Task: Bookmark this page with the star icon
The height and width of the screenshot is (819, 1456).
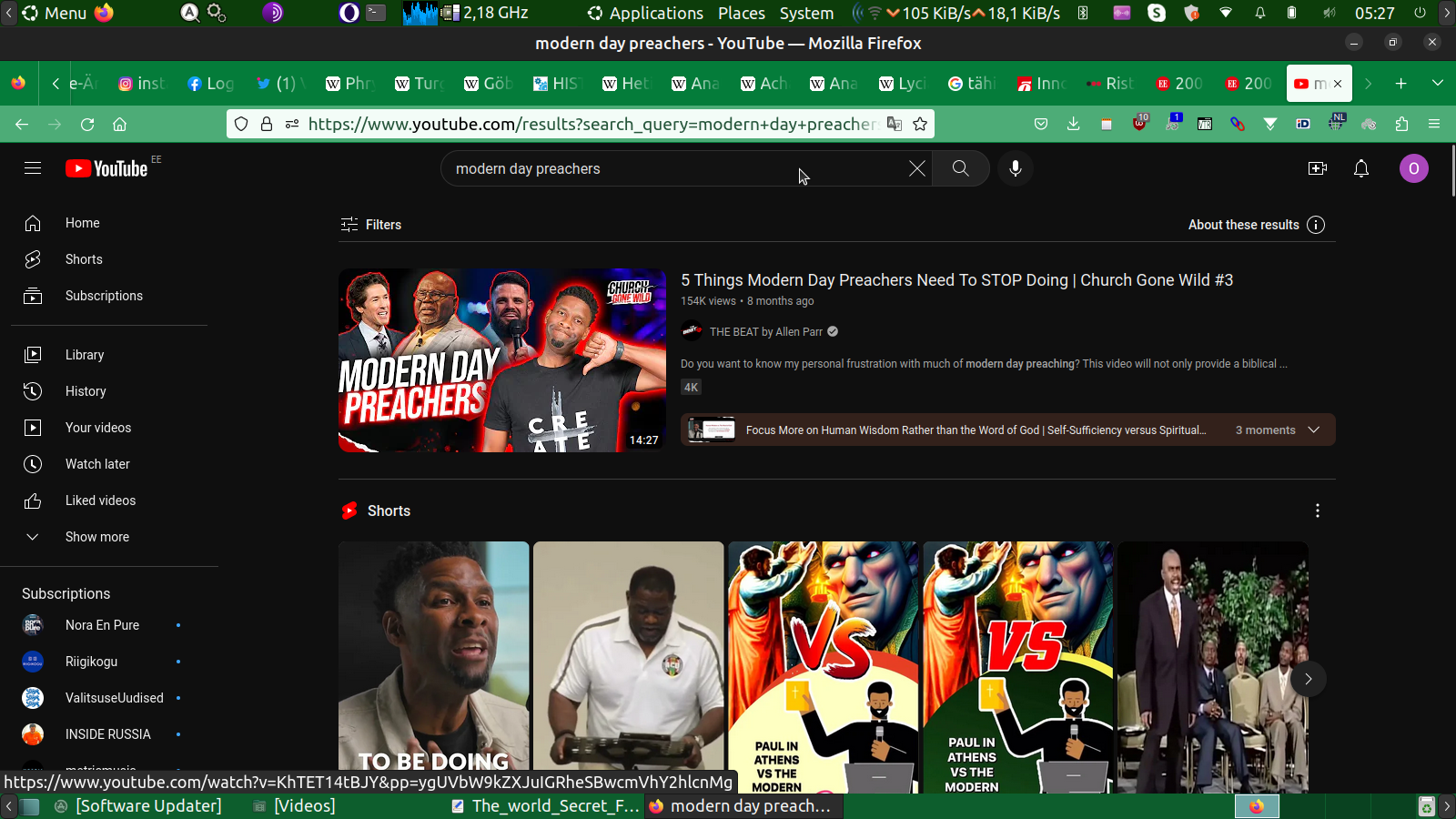Action: tap(920, 124)
